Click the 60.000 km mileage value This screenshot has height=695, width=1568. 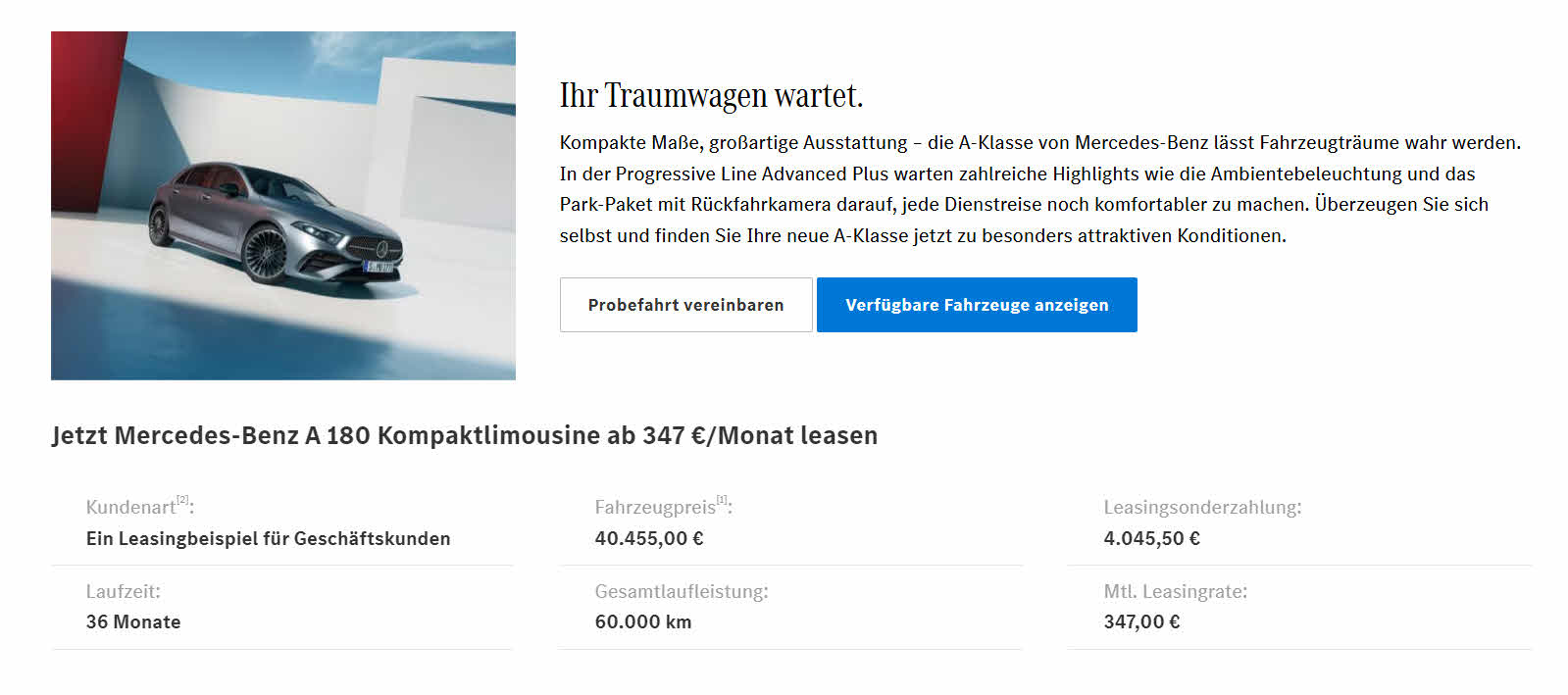[643, 621]
